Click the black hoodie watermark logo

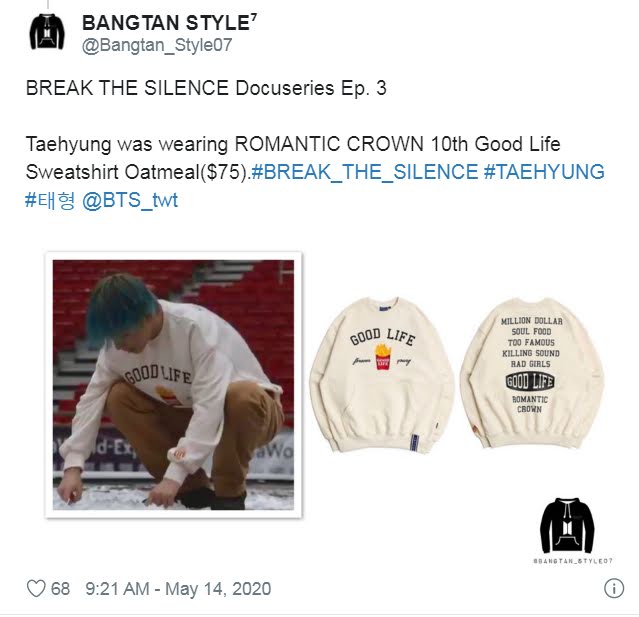[567, 525]
